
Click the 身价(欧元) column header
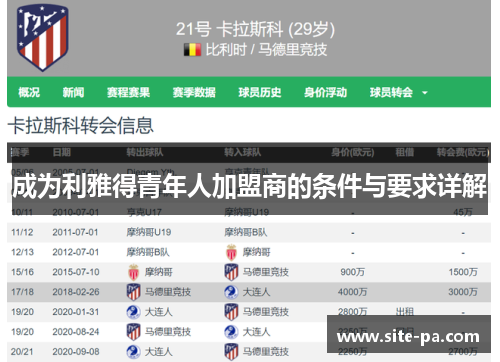pos(353,152)
